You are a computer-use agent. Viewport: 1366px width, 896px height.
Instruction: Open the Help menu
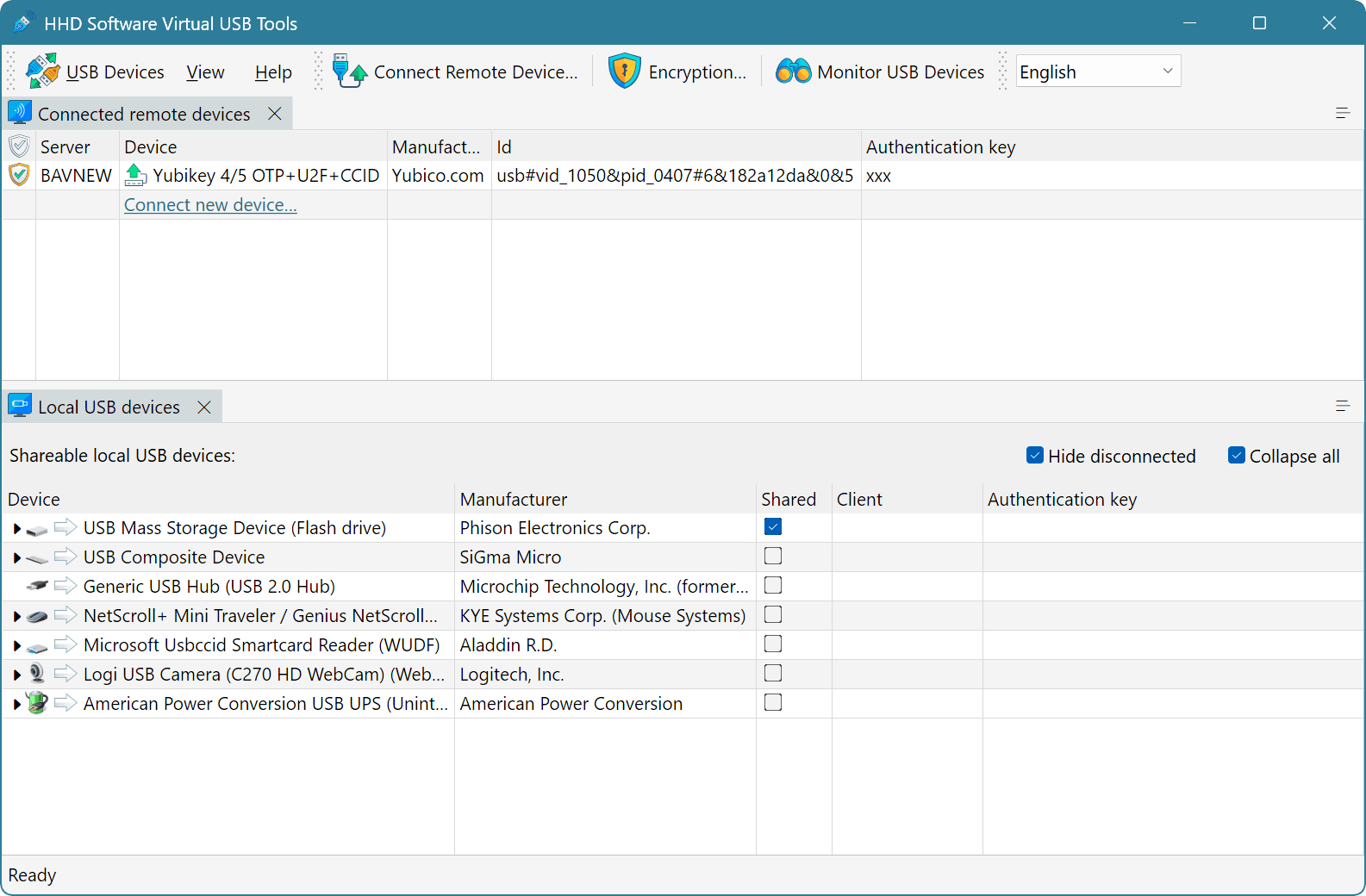[273, 72]
